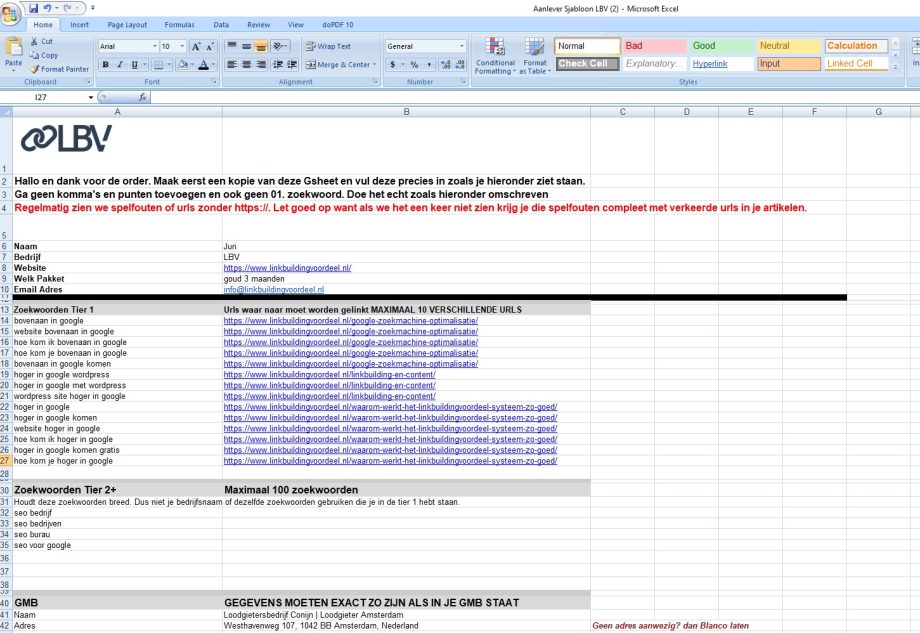Apply the accounting dollar number format
This screenshot has width=920, height=633.
(x=393, y=65)
